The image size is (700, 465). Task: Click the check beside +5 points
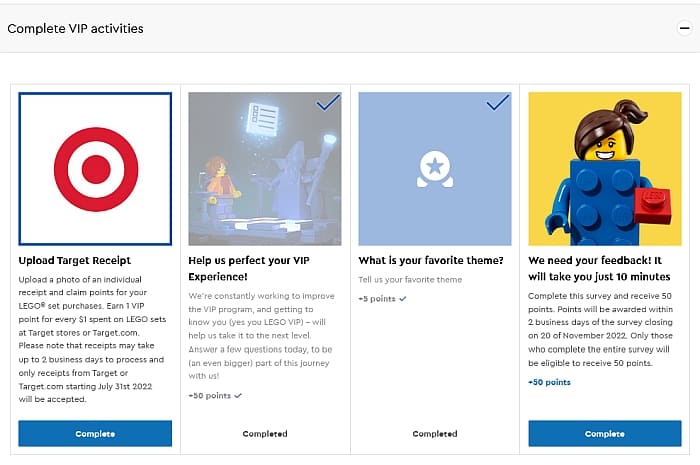tap(402, 298)
